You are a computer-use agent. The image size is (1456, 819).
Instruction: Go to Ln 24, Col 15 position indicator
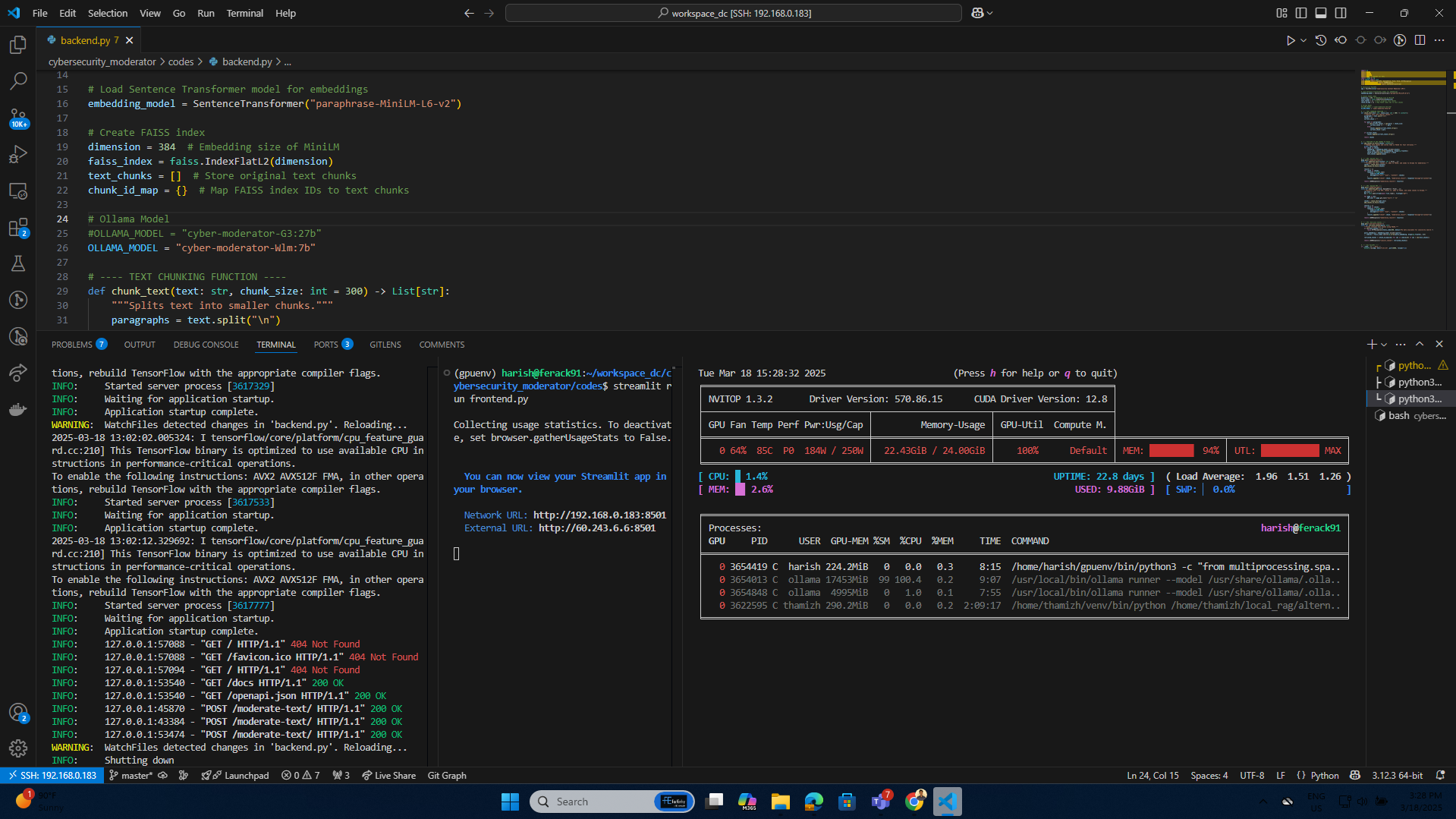tap(1153, 776)
